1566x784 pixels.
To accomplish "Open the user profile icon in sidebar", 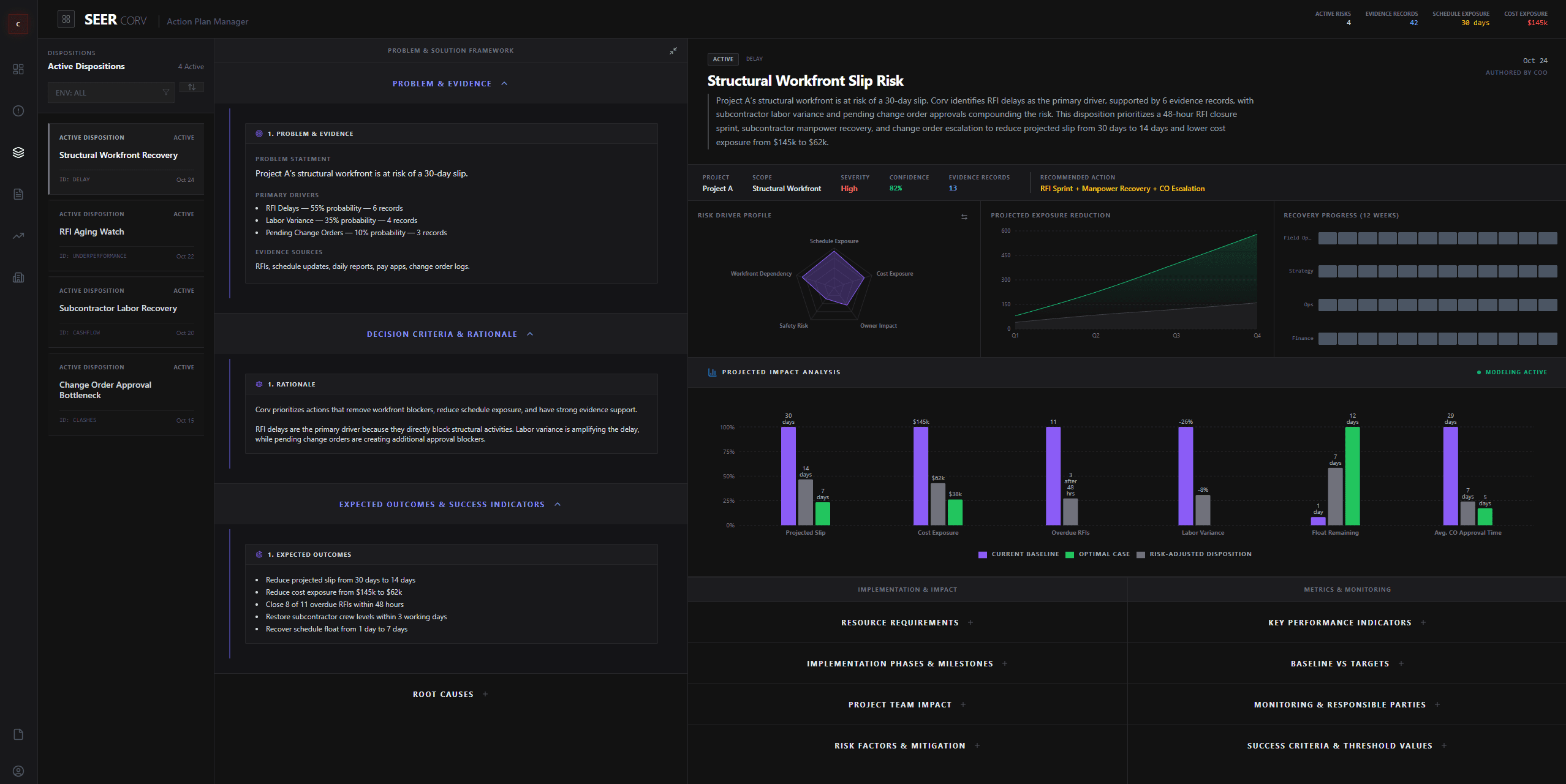I will click(x=18, y=771).
